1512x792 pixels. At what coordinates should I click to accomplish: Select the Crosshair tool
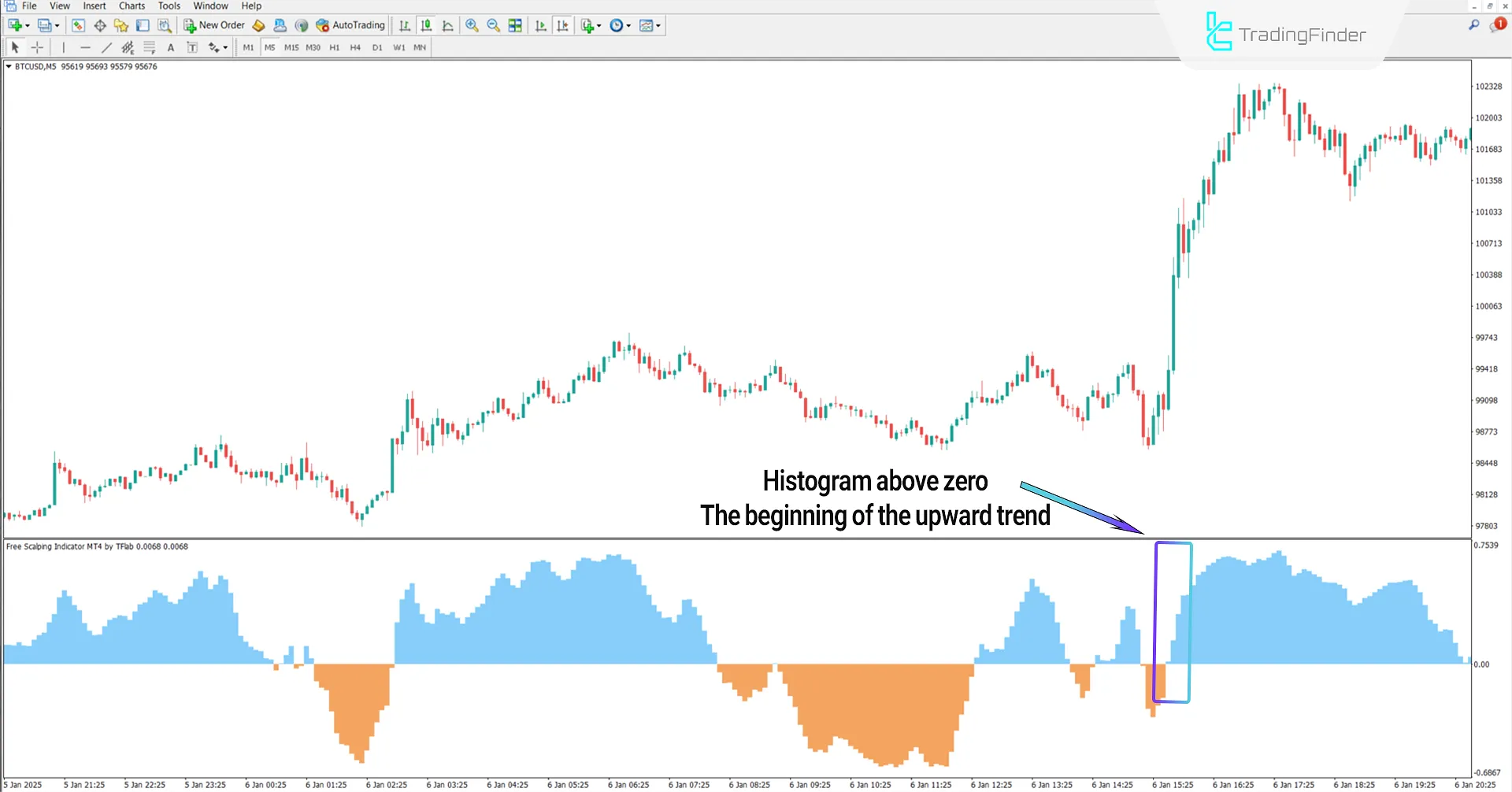(37, 47)
